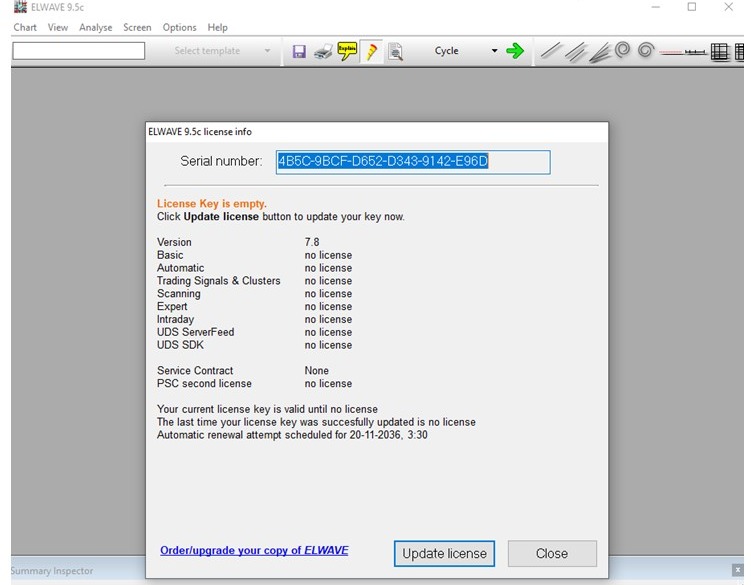
Task: Open the View menu
Action: click(x=57, y=27)
